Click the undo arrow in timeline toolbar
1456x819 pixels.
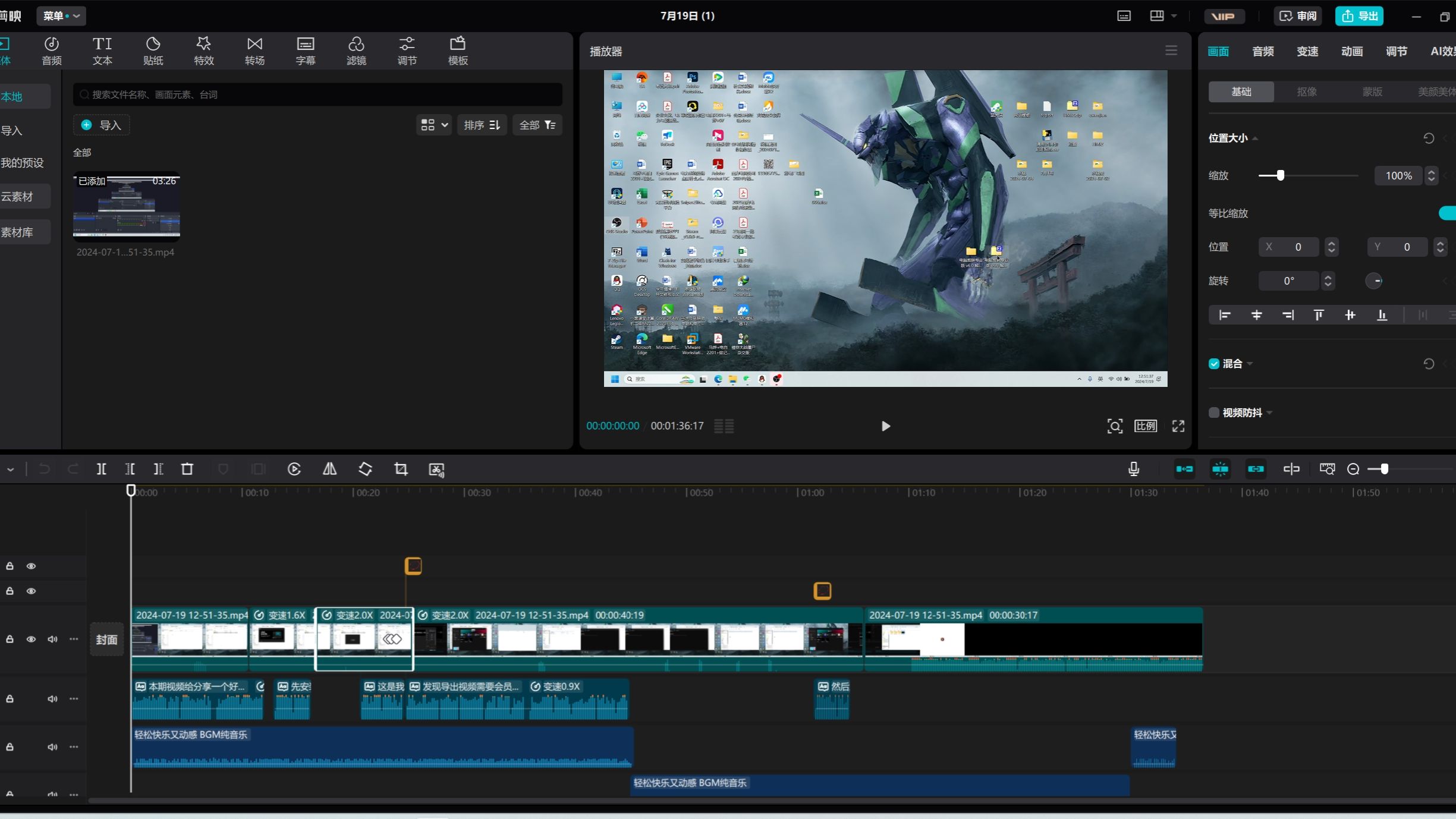44,469
